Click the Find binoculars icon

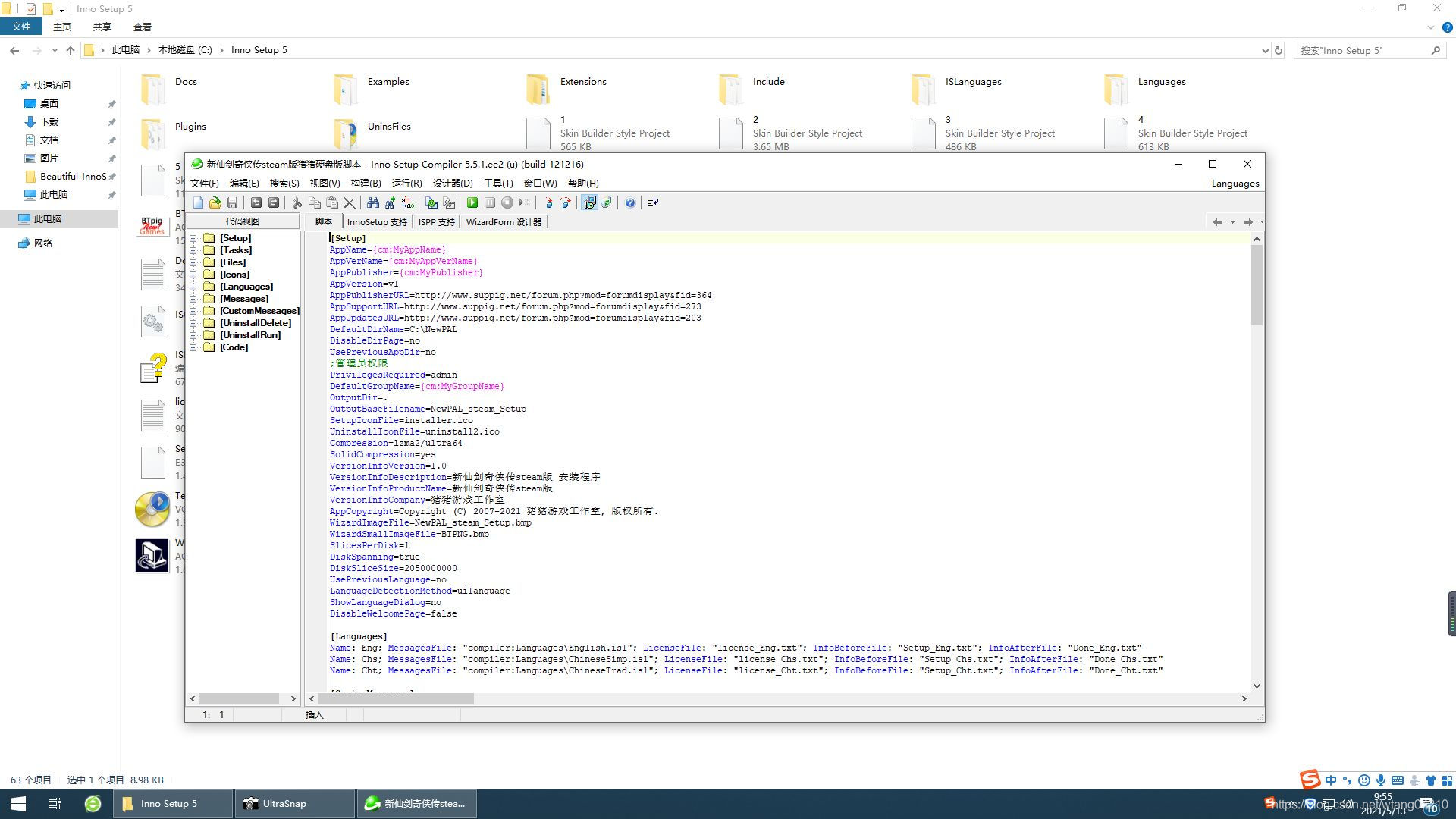pos(373,202)
